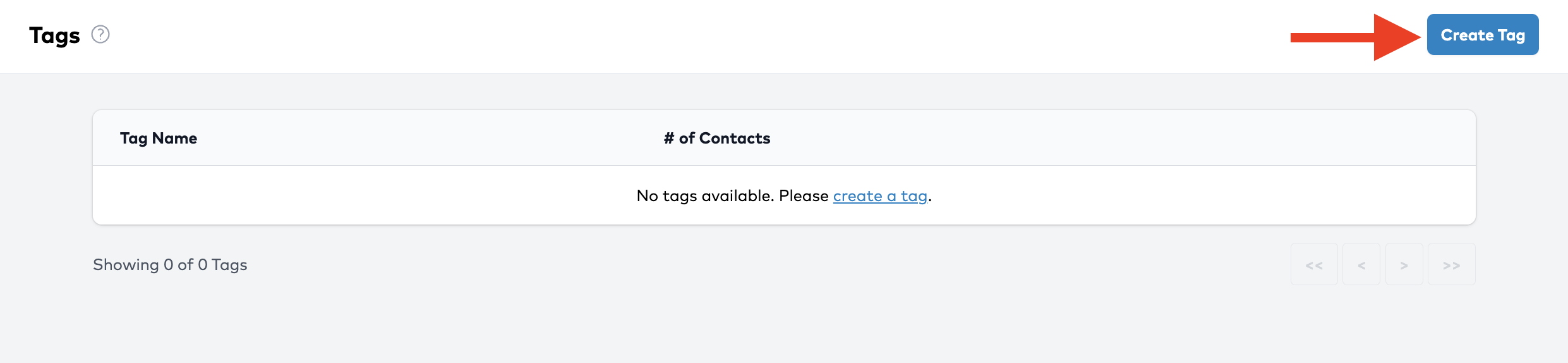Open Tags help via the circled question mark

pos(100,34)
